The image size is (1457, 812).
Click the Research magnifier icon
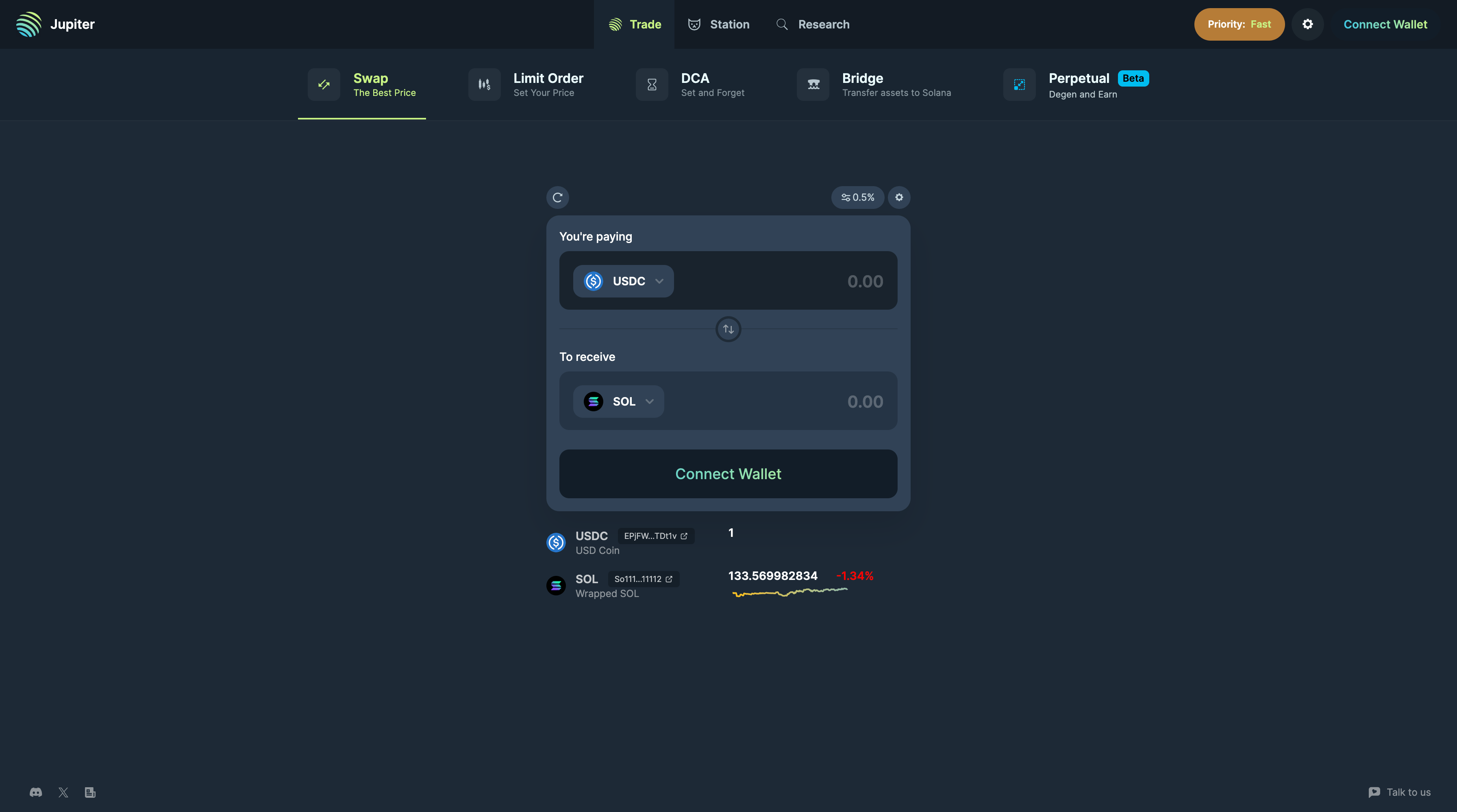tap(782, 24)
